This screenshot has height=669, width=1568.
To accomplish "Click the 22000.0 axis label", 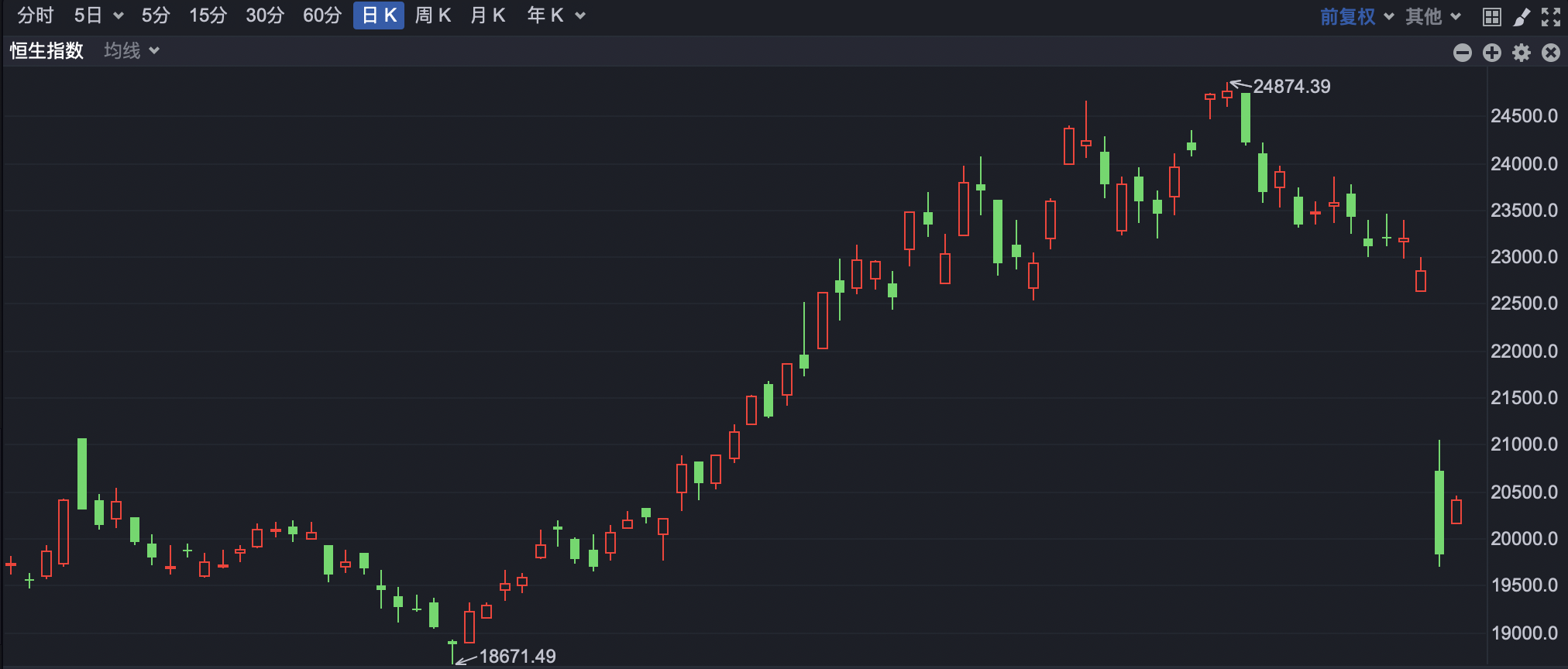I will click(1524, 352).
